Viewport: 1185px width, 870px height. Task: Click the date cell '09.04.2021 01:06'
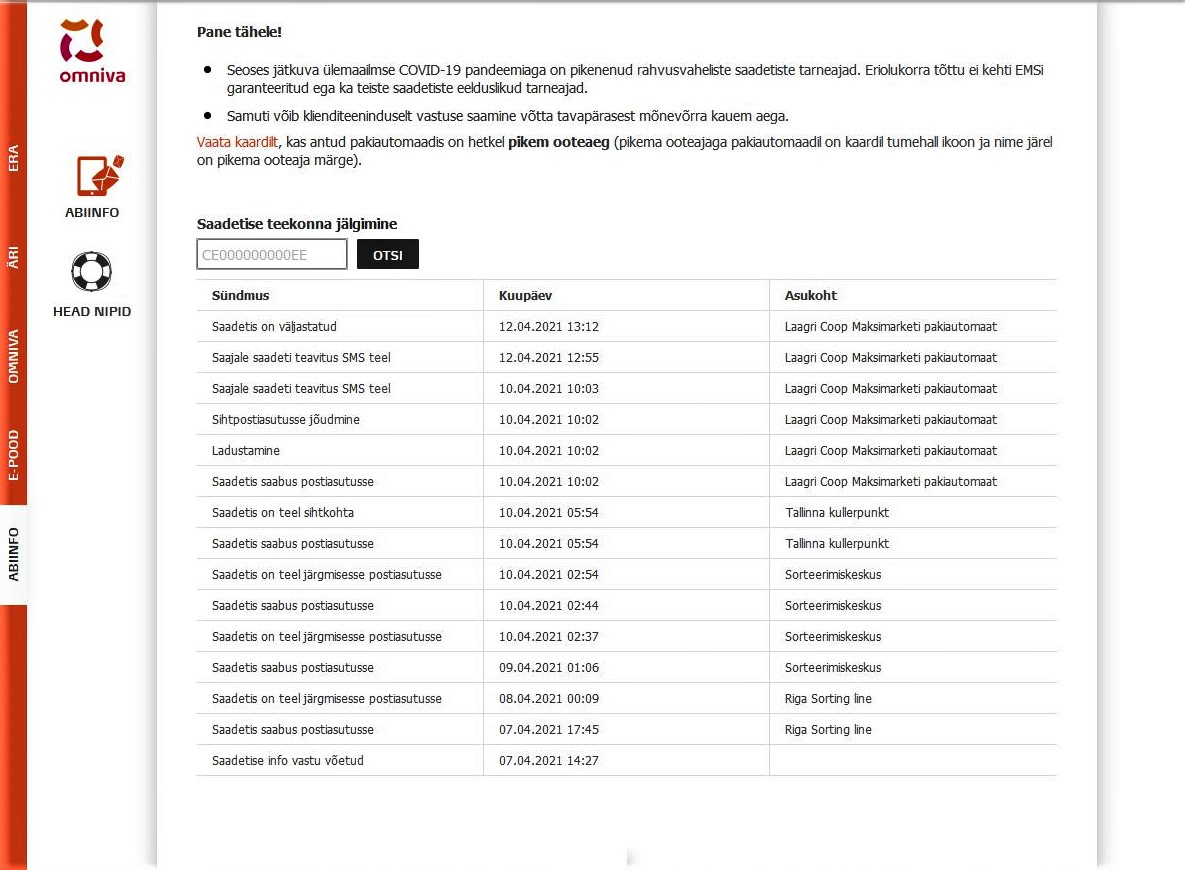(548, 668)
